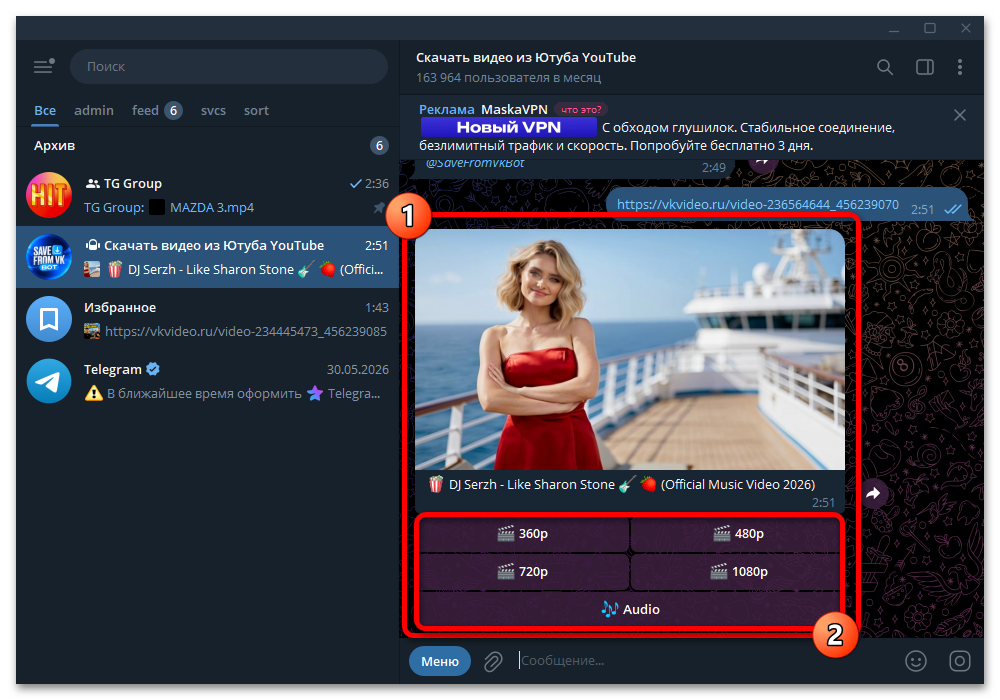
Task: Maximize the Telegram window
Action: click(930, 29)
